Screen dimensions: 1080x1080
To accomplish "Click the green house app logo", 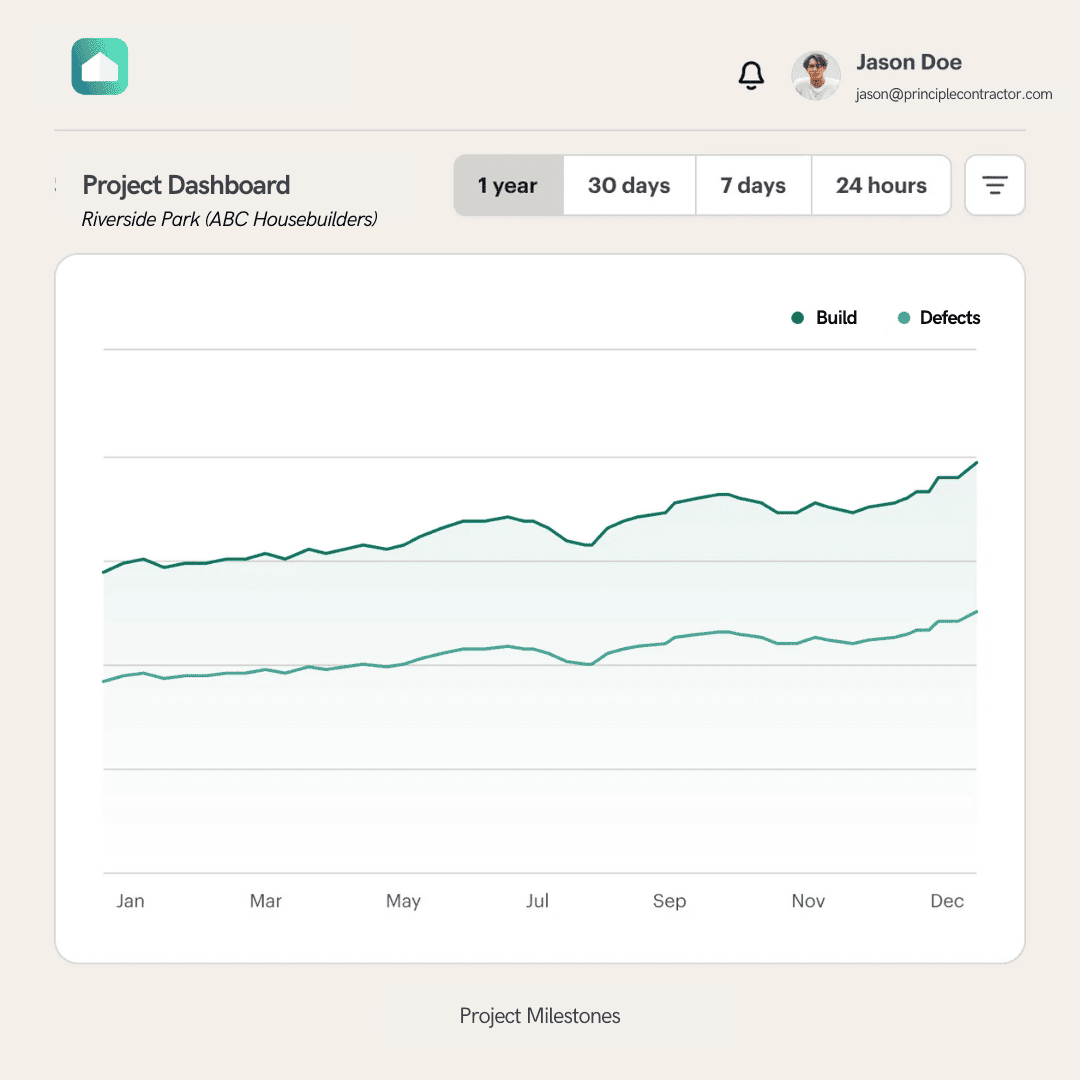I will 100,67.
